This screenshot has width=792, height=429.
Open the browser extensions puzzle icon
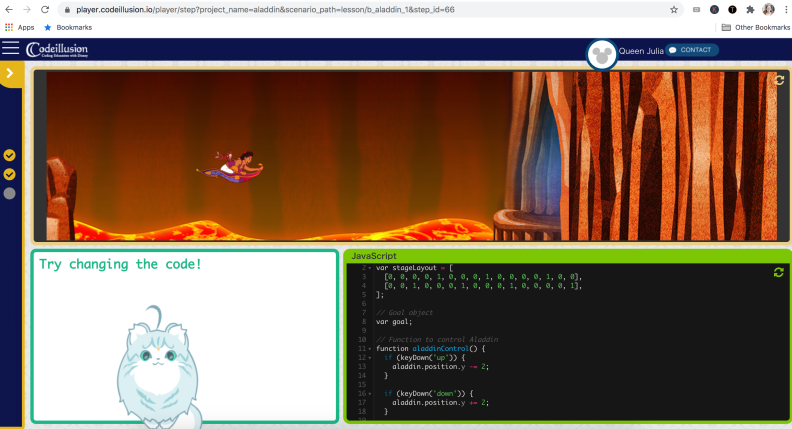750,10
